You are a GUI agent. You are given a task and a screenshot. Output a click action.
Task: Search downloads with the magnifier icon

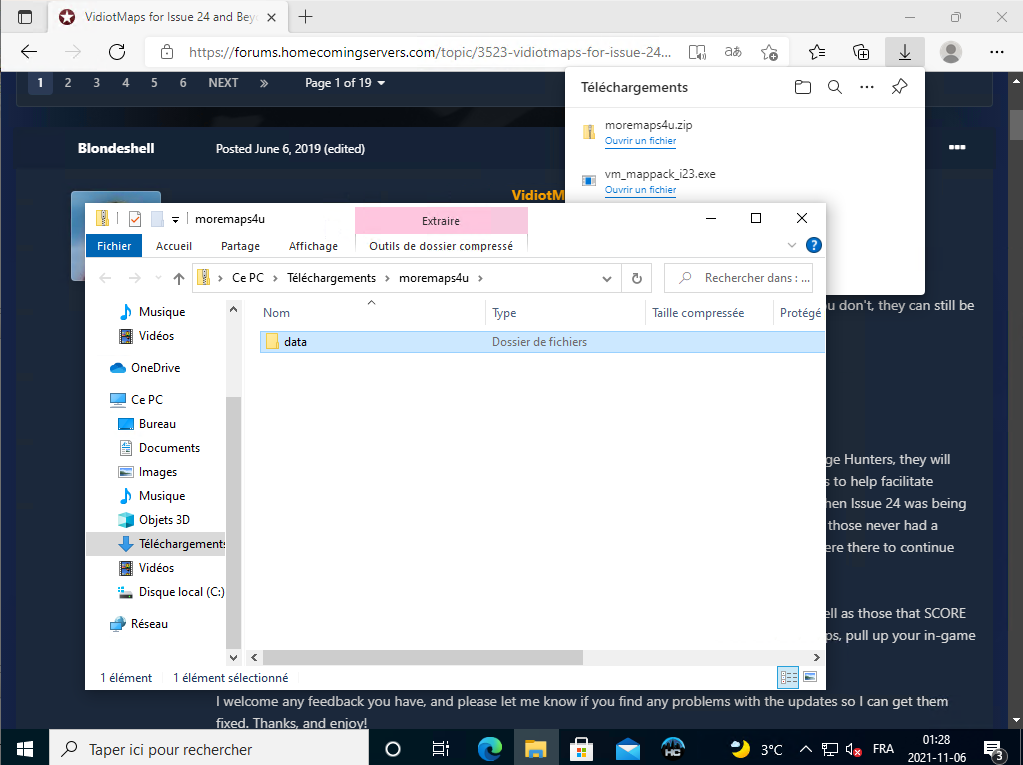coord(835,87)
